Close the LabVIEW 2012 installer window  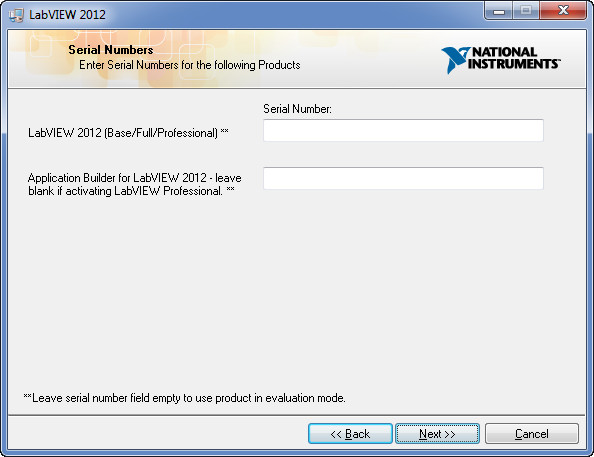[563, 11]
